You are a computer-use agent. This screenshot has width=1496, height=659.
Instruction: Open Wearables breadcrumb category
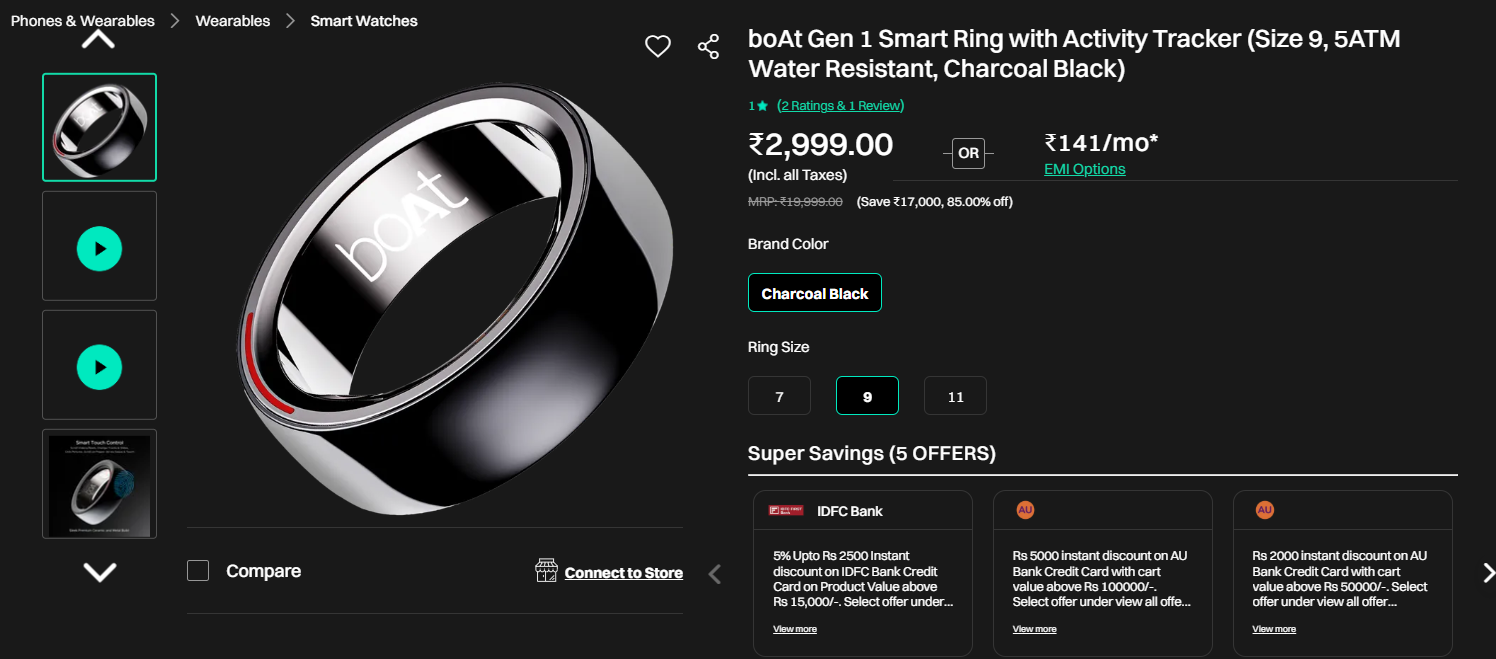pos(233,21)
